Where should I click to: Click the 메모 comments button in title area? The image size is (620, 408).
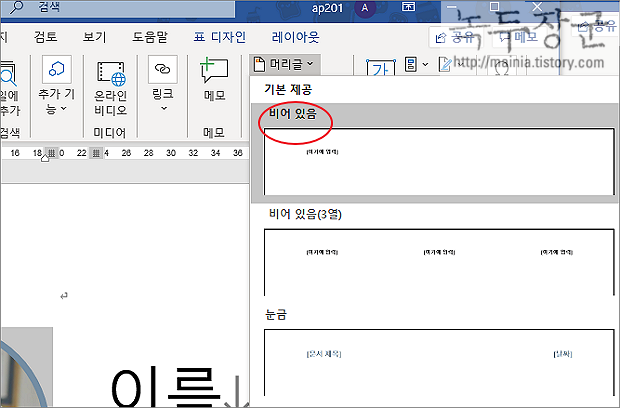[519, 37]
